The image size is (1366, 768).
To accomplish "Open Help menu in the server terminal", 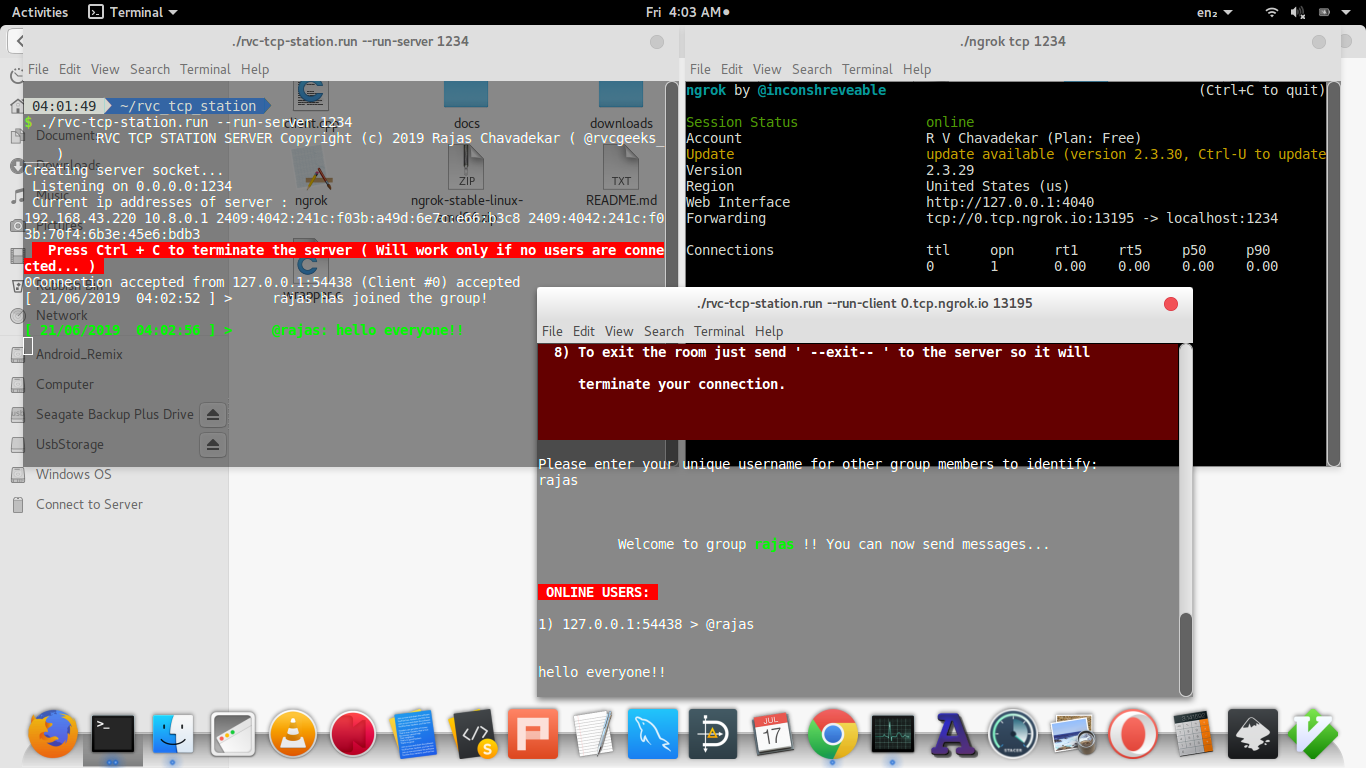I will click(x=255, y=69).
